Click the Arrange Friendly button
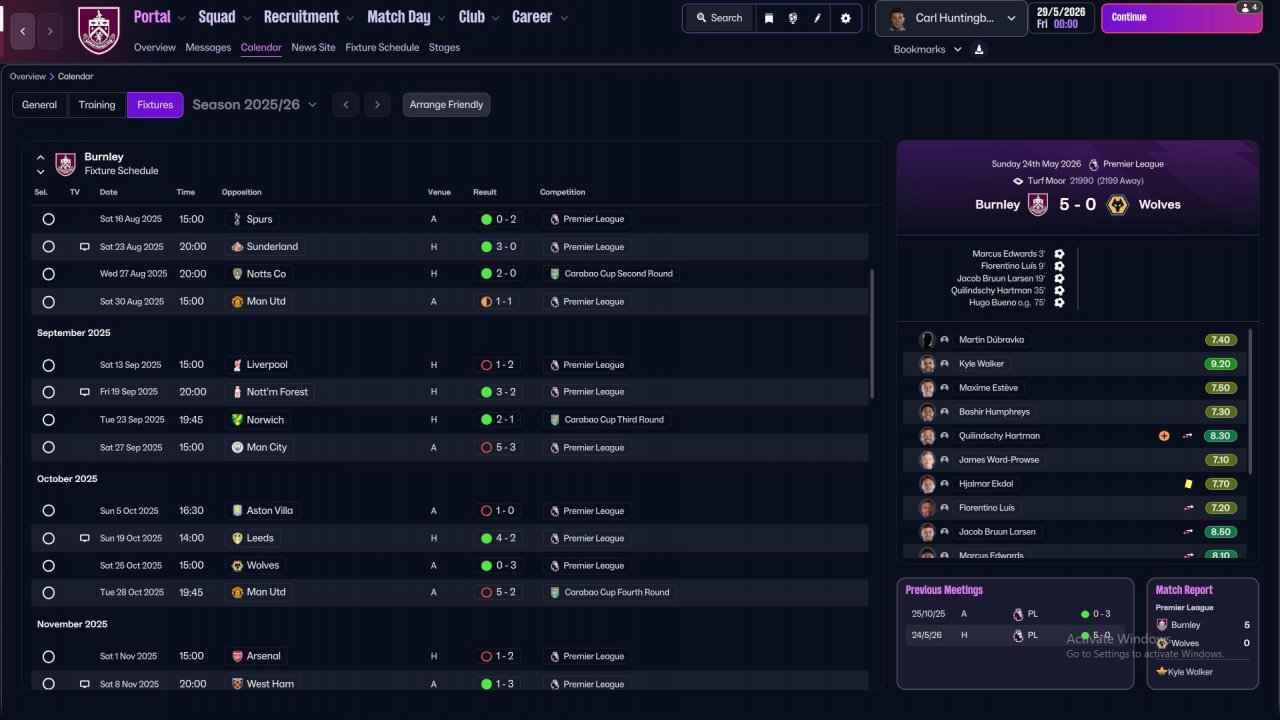 tap(446, 105)
